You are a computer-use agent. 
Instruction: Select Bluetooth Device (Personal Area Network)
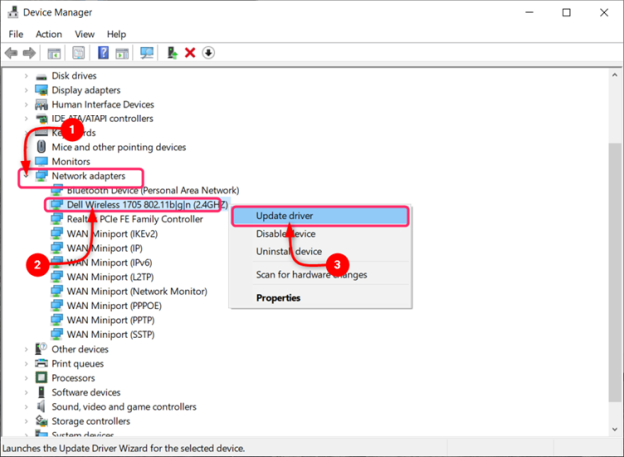(x=153, y=190)
